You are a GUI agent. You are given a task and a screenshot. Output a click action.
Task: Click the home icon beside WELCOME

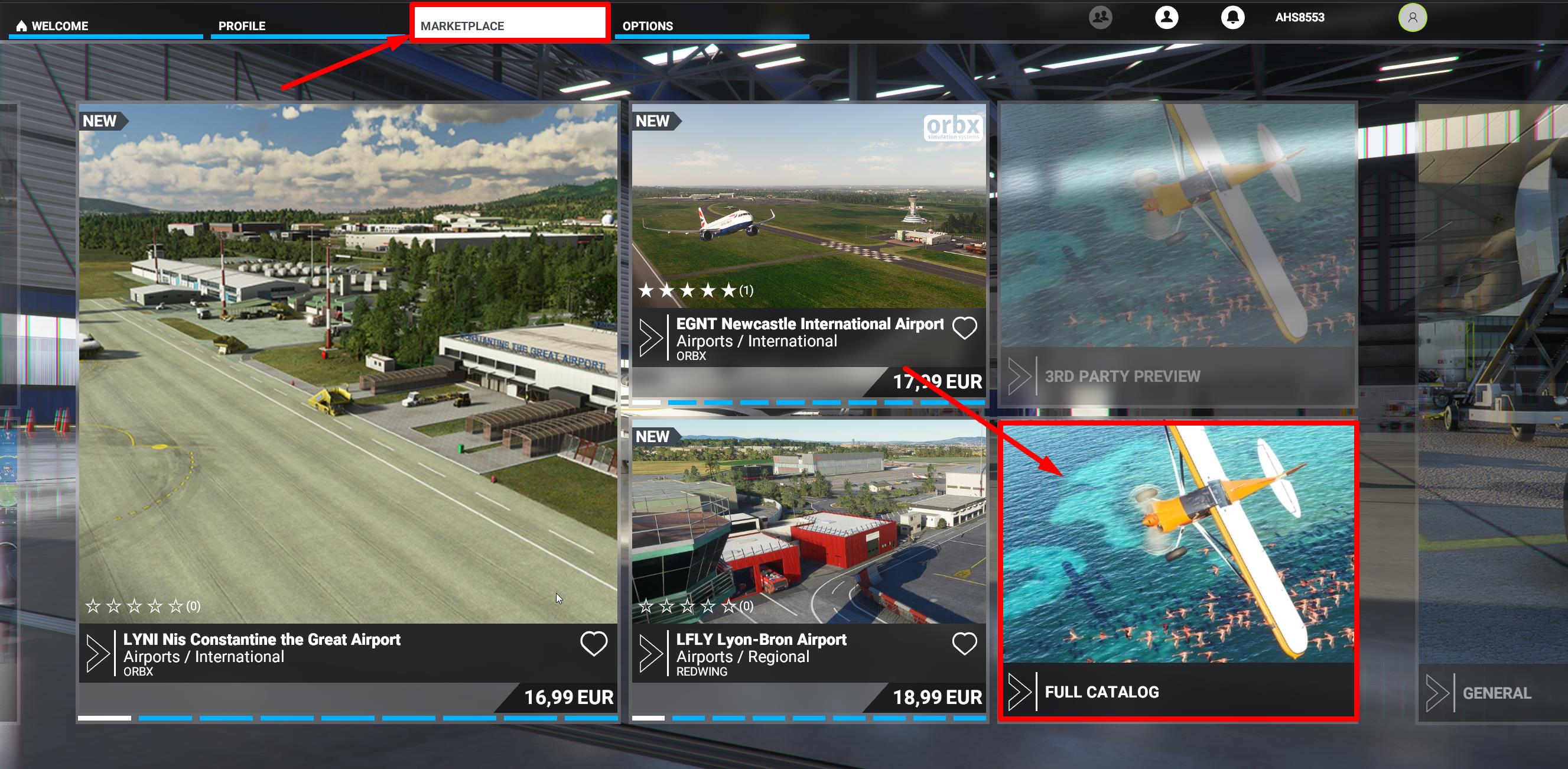click(x=21, y=25)
